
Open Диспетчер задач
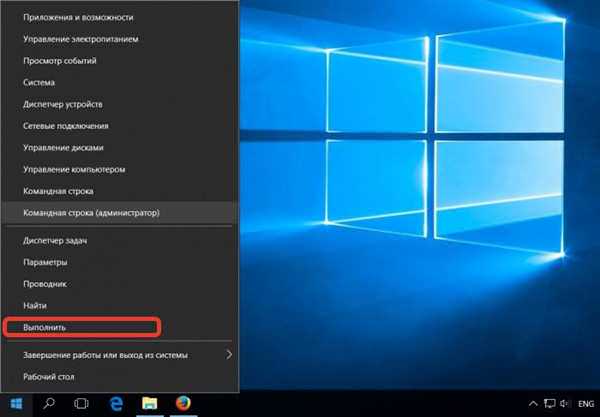click(x=120, y=241)
